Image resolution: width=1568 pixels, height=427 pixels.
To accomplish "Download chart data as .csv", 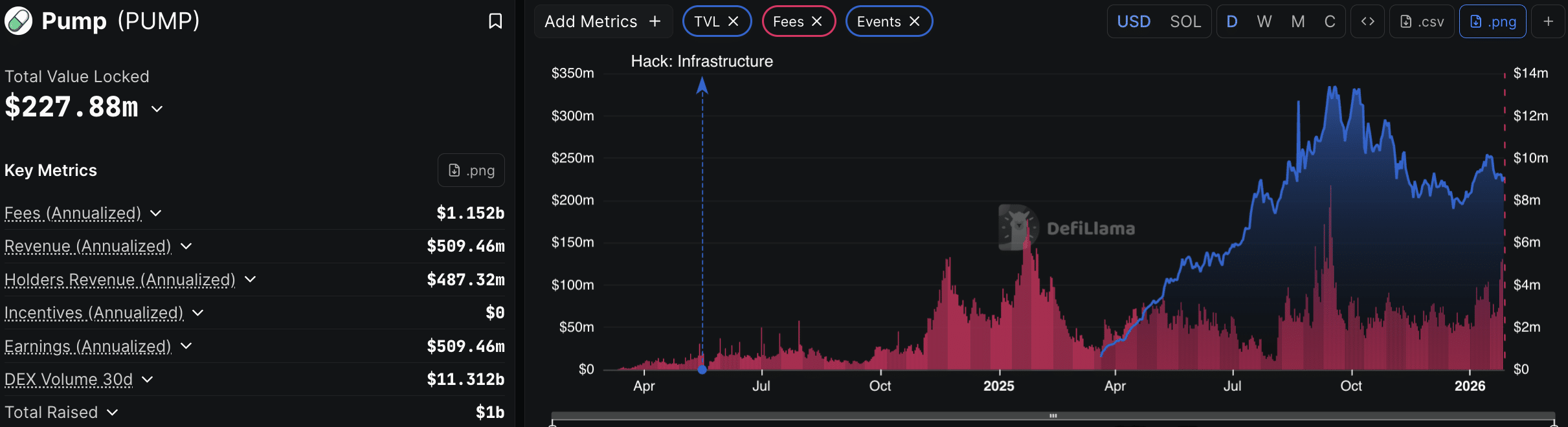I will coord(1422,21).
